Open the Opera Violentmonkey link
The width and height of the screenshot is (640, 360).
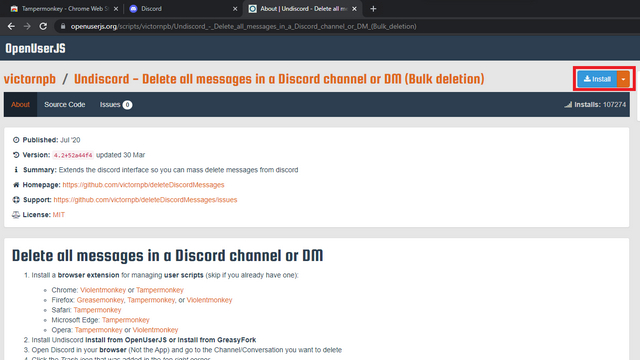point(155,330)
